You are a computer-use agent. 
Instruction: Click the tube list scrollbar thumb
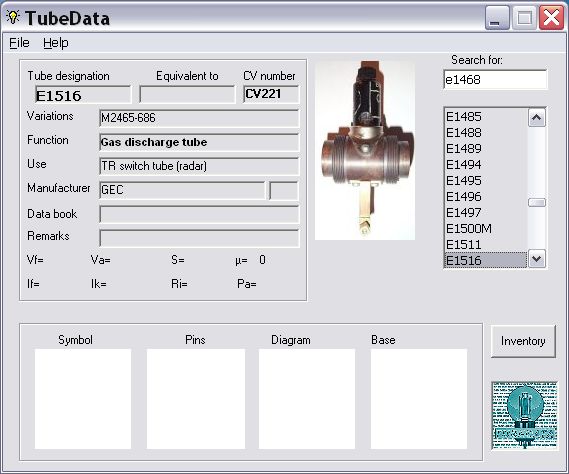tap(537, 202)
